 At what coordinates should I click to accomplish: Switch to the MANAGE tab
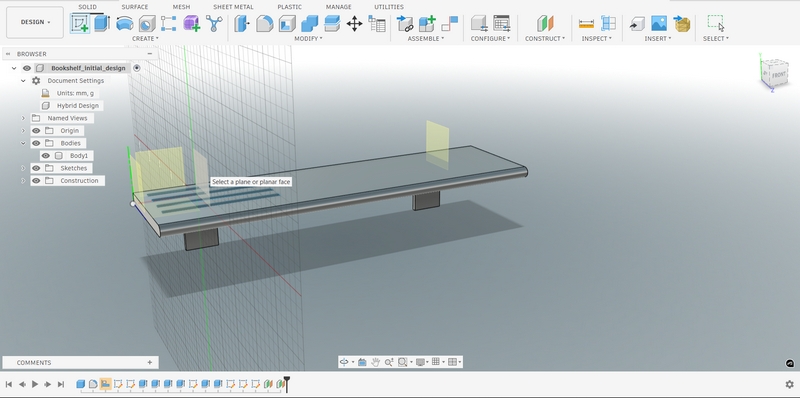coord(339,7)
